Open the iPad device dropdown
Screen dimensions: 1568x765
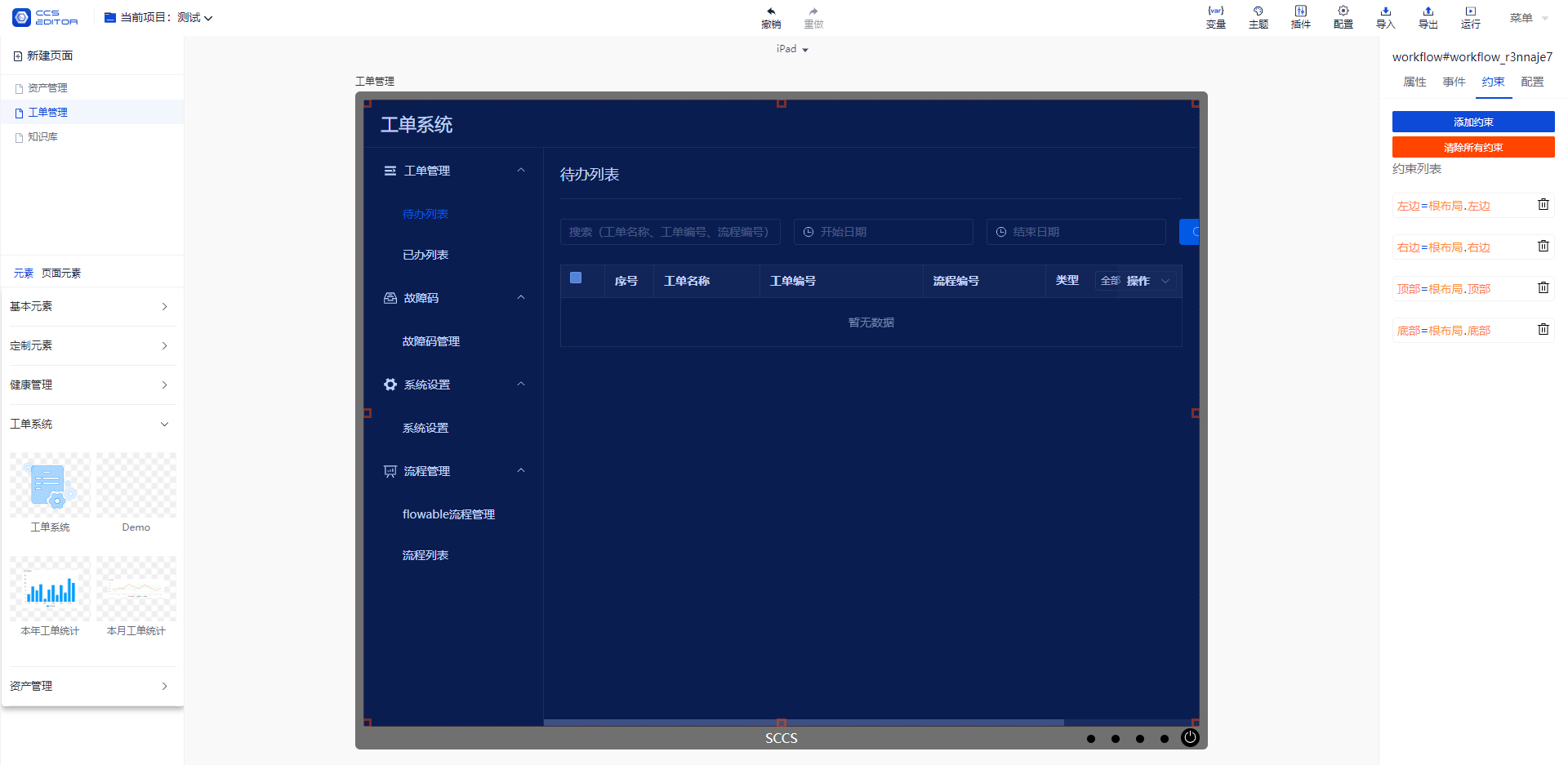click(792, 49)
